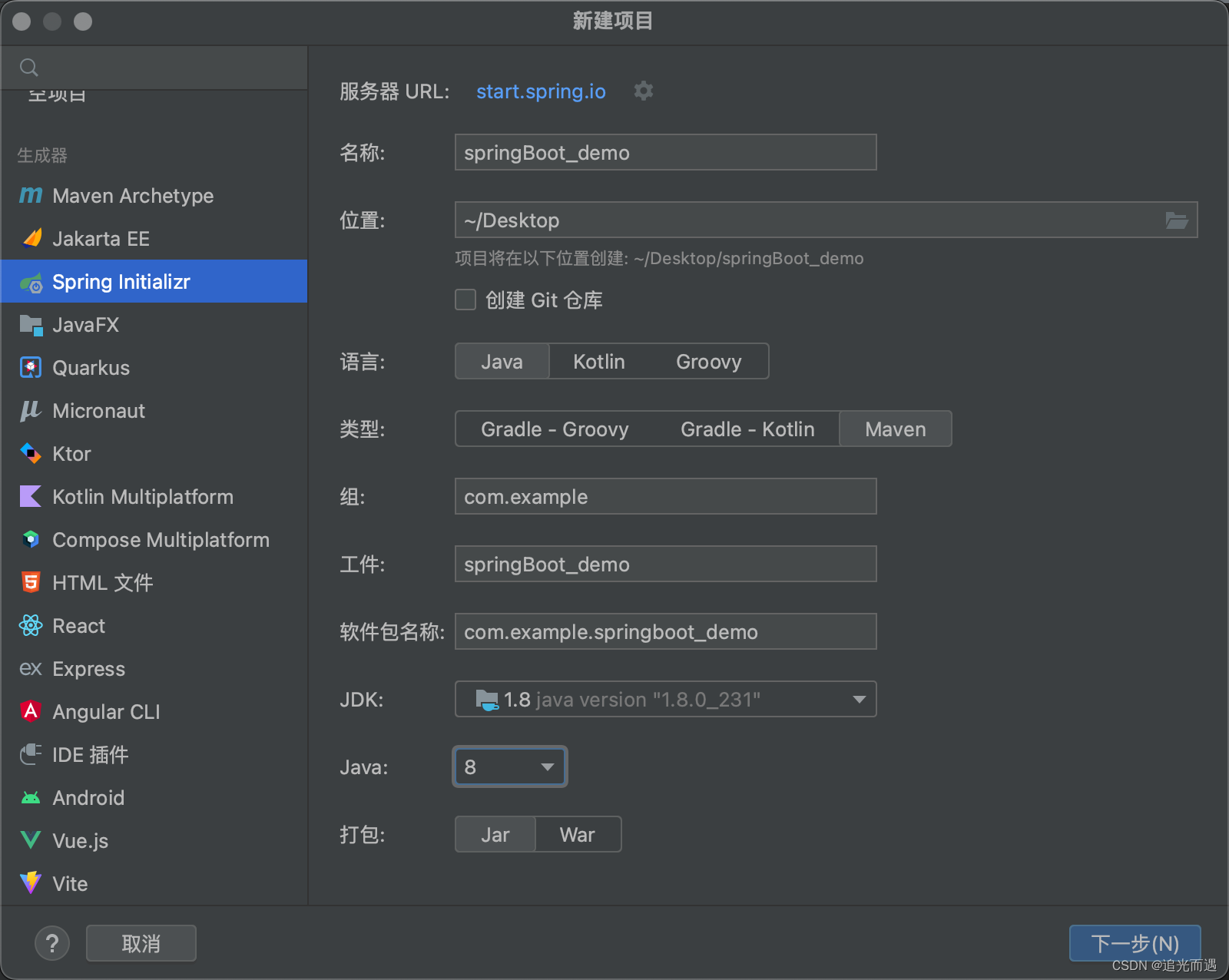This screenshot has height=980, width=1229.
Task: Select Java as the language
Action: pos(502,362)
